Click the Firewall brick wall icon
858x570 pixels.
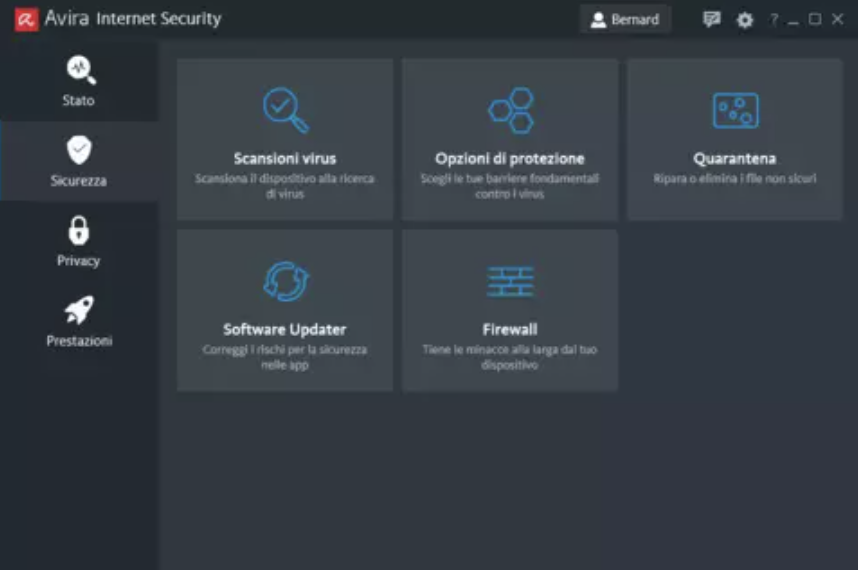coord(510,281)
